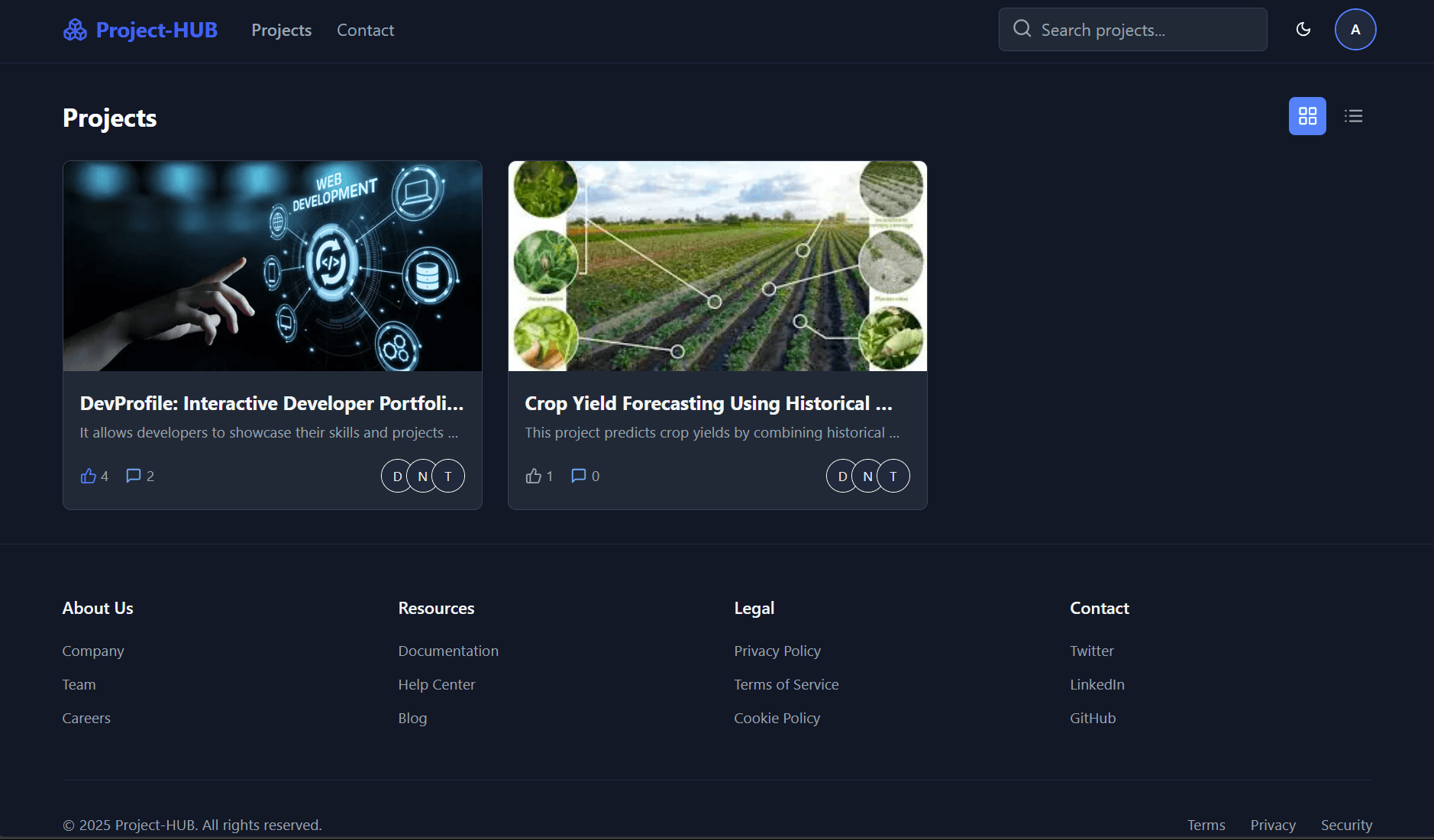Click the thumbs up on Crop Yield project
The width and height of the screenshot is (1434, 840).
[x=533, y=475]
